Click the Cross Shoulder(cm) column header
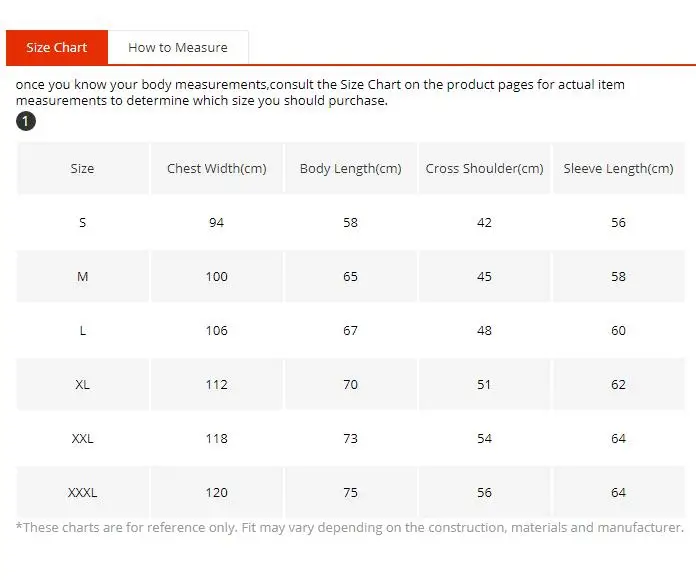 pos(484,169)
